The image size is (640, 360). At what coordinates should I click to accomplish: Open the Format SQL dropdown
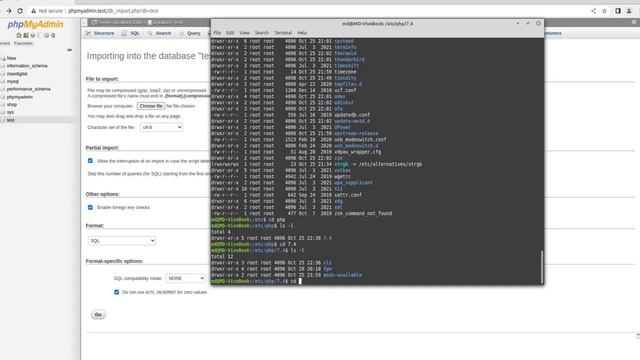[122, 241]
